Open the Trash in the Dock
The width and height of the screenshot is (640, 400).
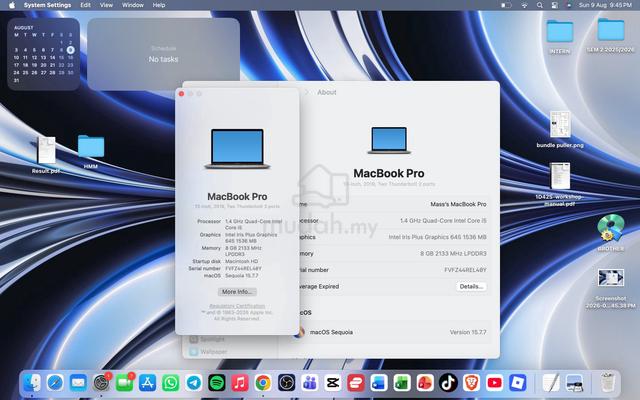click(608, 383)
